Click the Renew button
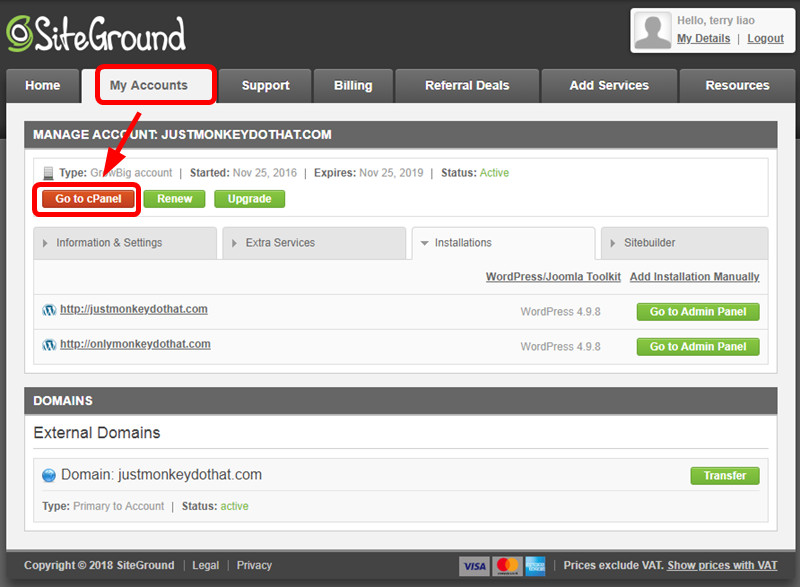The width and height of the screenshot is (800, 587). [174, 199]
